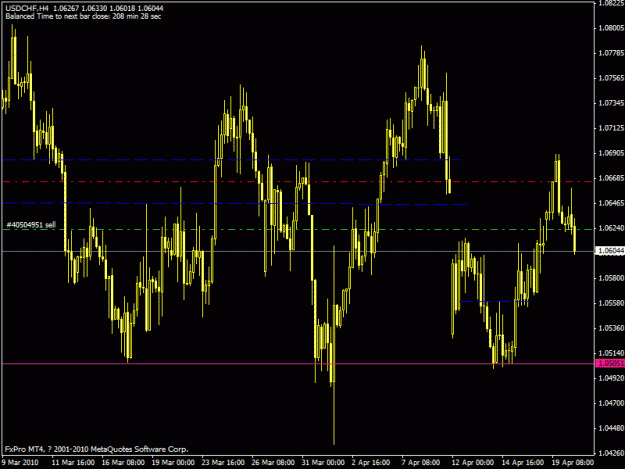Click the 1.04700 price axis label
The image size is (625, 469).
(x=611, y=403)
